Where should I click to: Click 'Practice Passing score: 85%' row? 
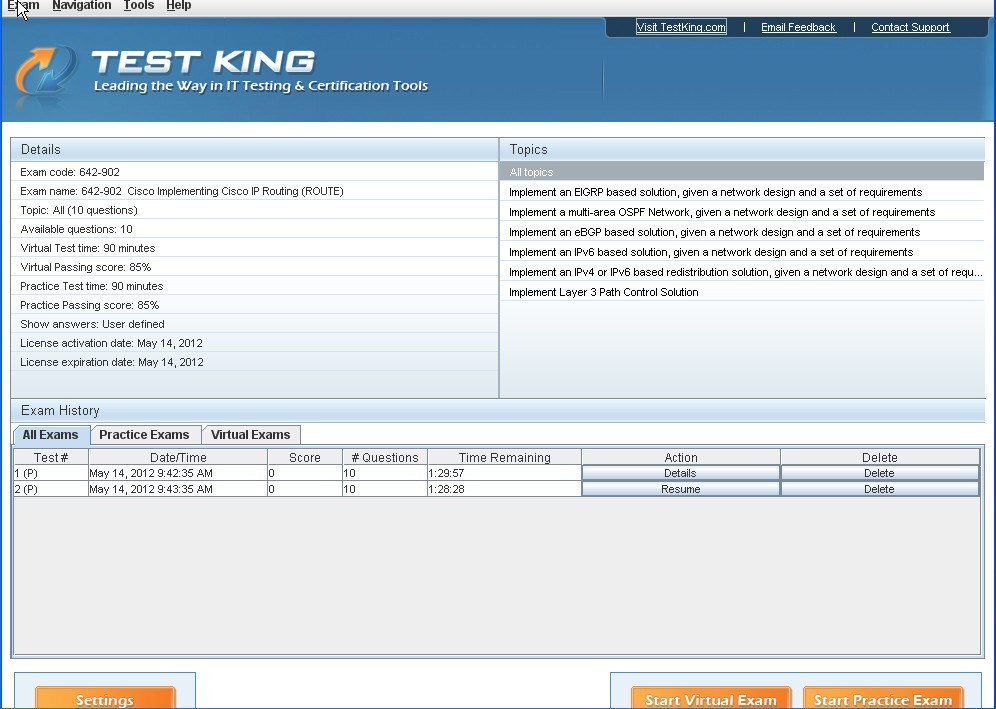point(254,306)
